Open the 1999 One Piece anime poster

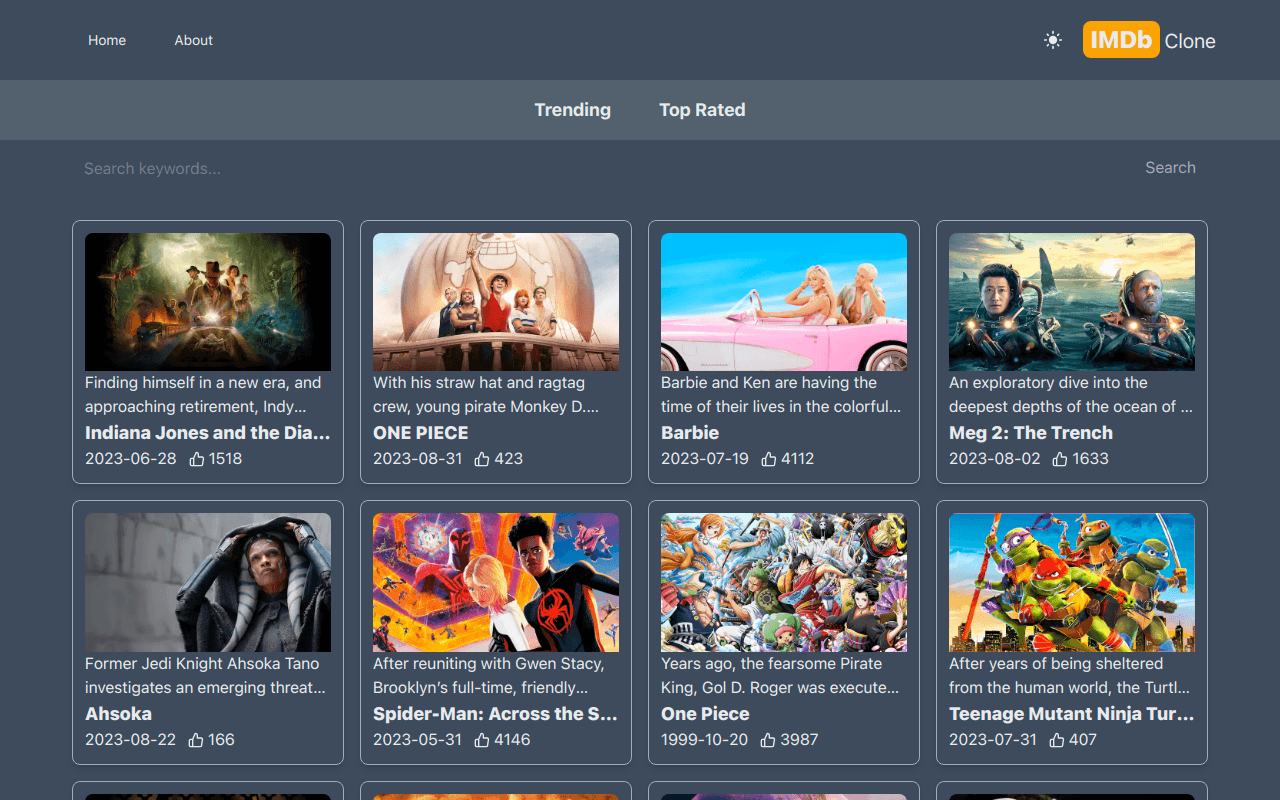(x=784, y=583)
